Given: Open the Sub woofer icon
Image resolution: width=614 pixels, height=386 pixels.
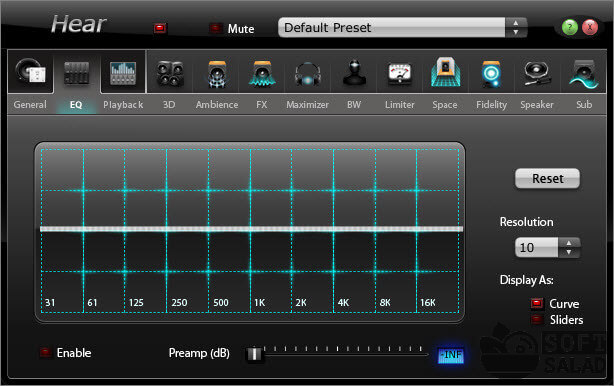Looking at the screenshot, I should (583, 74).
